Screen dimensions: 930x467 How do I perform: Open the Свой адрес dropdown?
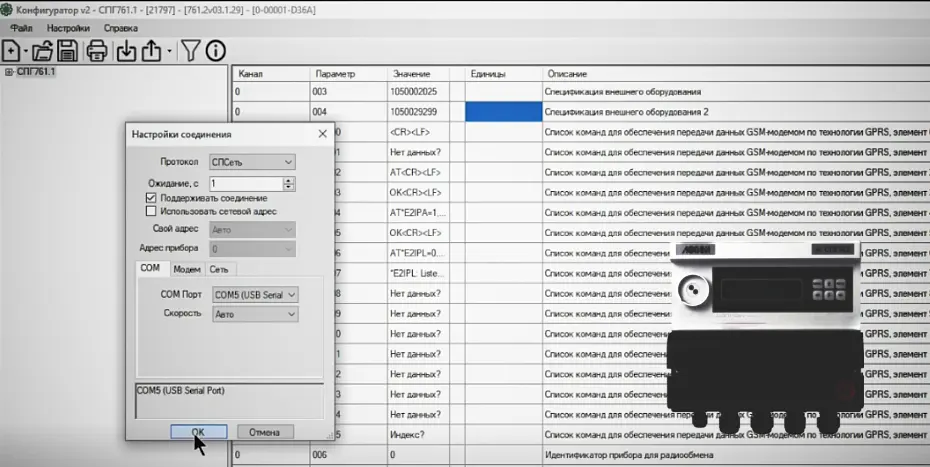tap(252, 230)
